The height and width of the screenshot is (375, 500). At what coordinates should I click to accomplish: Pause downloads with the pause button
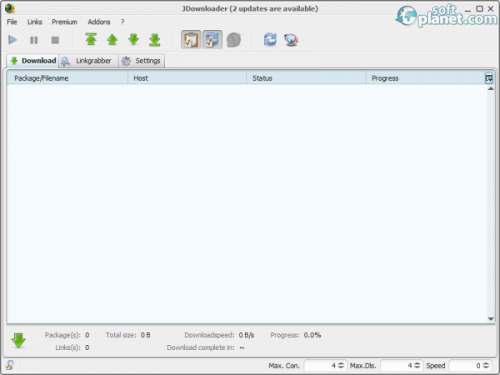click(34, 40)
